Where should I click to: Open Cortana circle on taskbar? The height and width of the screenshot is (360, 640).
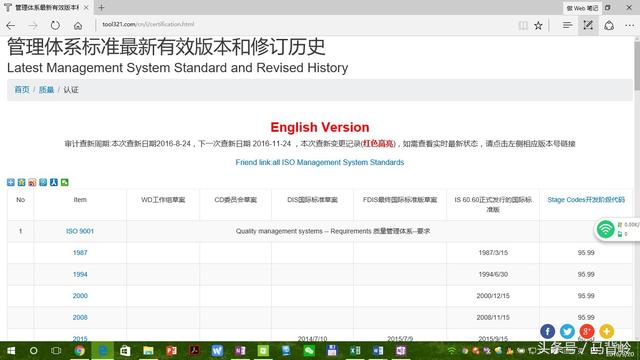(x=33, y=351)
